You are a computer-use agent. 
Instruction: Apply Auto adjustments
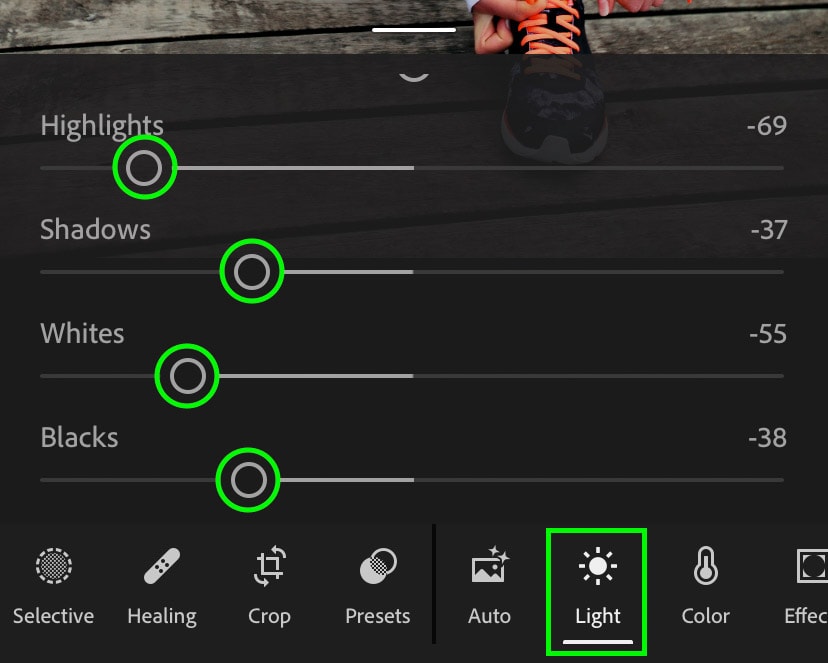click(489, 587)
